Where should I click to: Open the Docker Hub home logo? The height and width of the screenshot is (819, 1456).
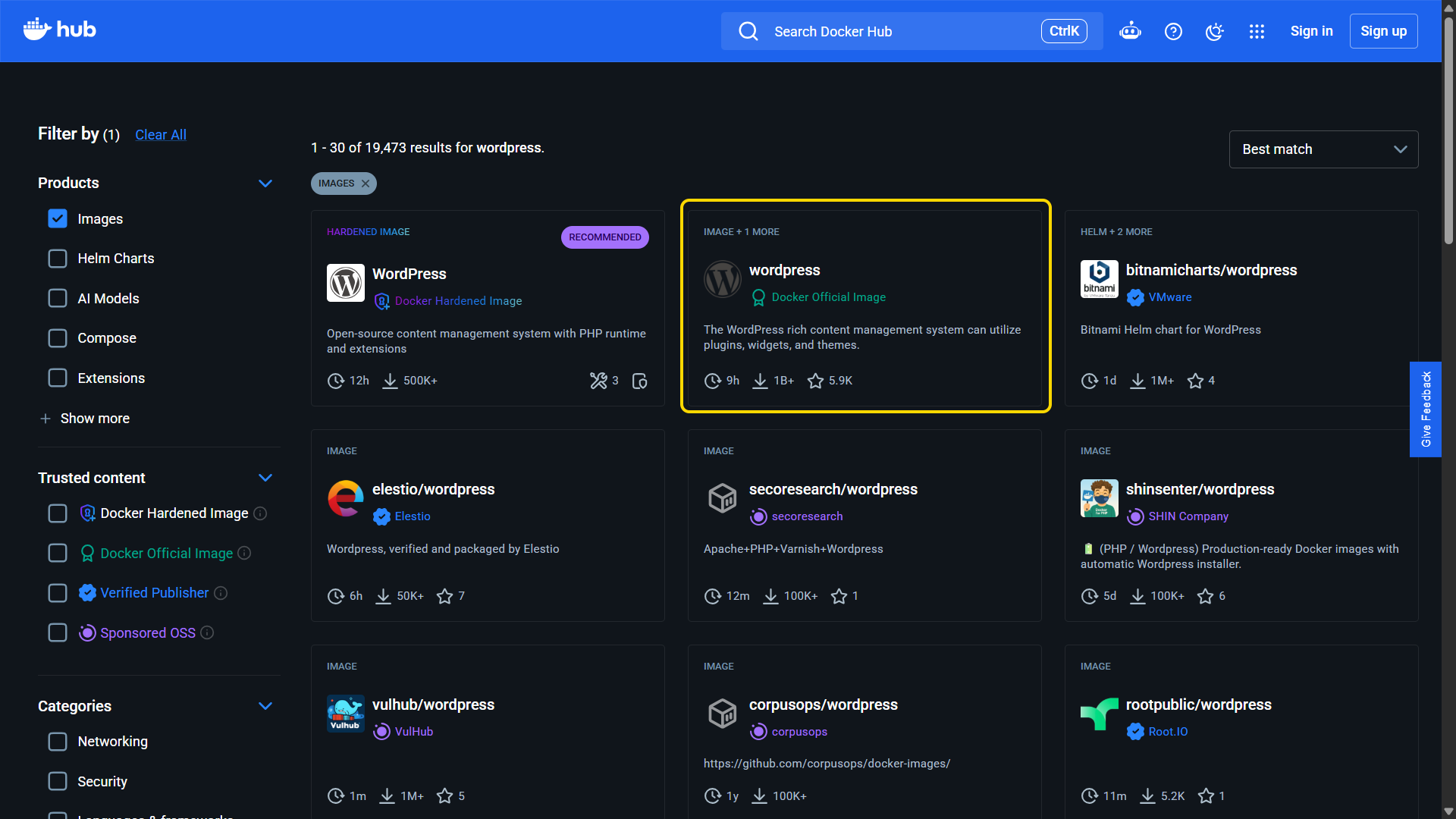click(59, 30)
